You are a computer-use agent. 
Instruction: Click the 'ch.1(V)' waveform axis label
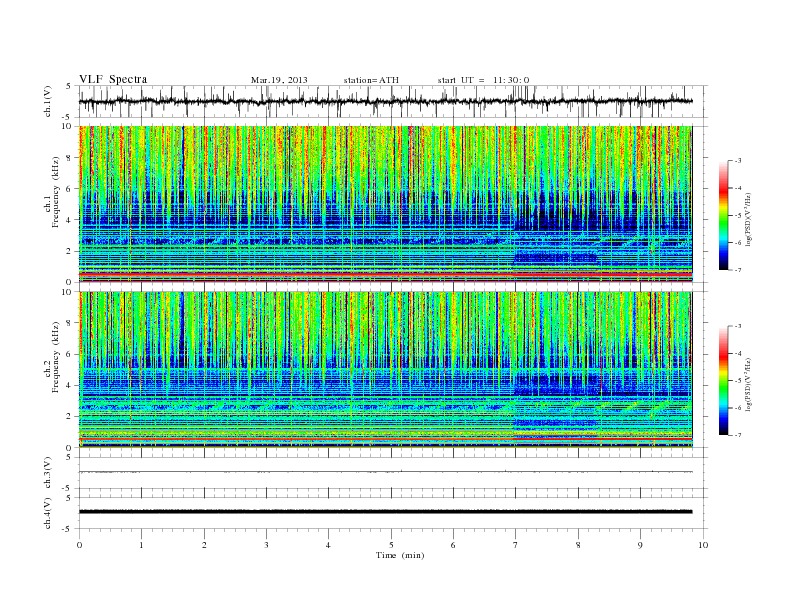pyautogui.click(x=48, y=101)
